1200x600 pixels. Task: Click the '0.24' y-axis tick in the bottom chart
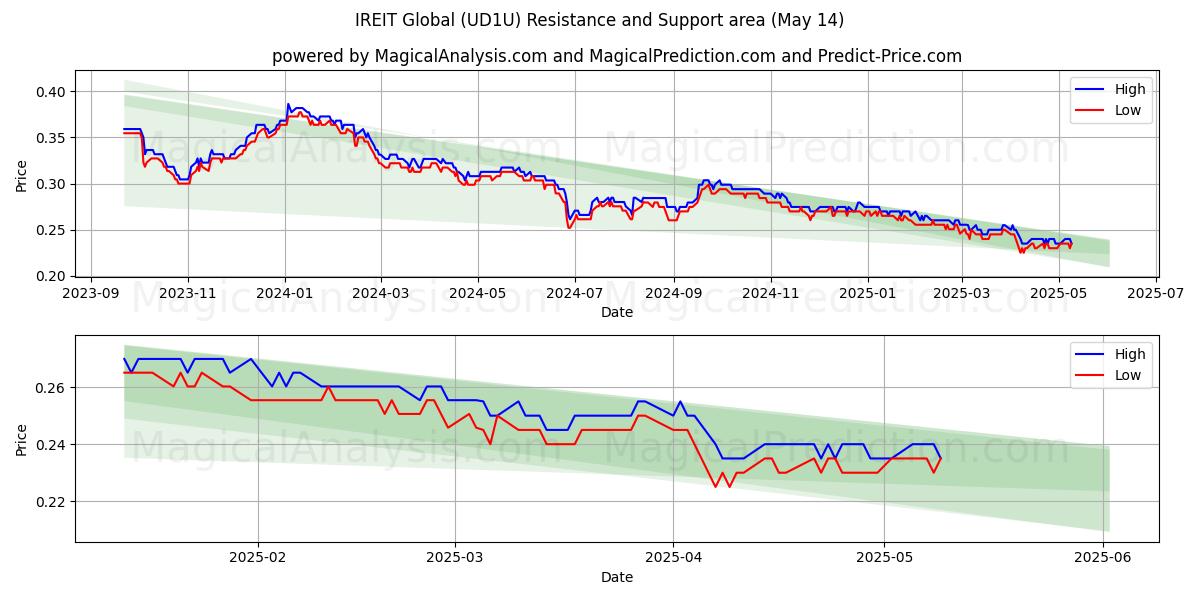click(x=51, y=444)
